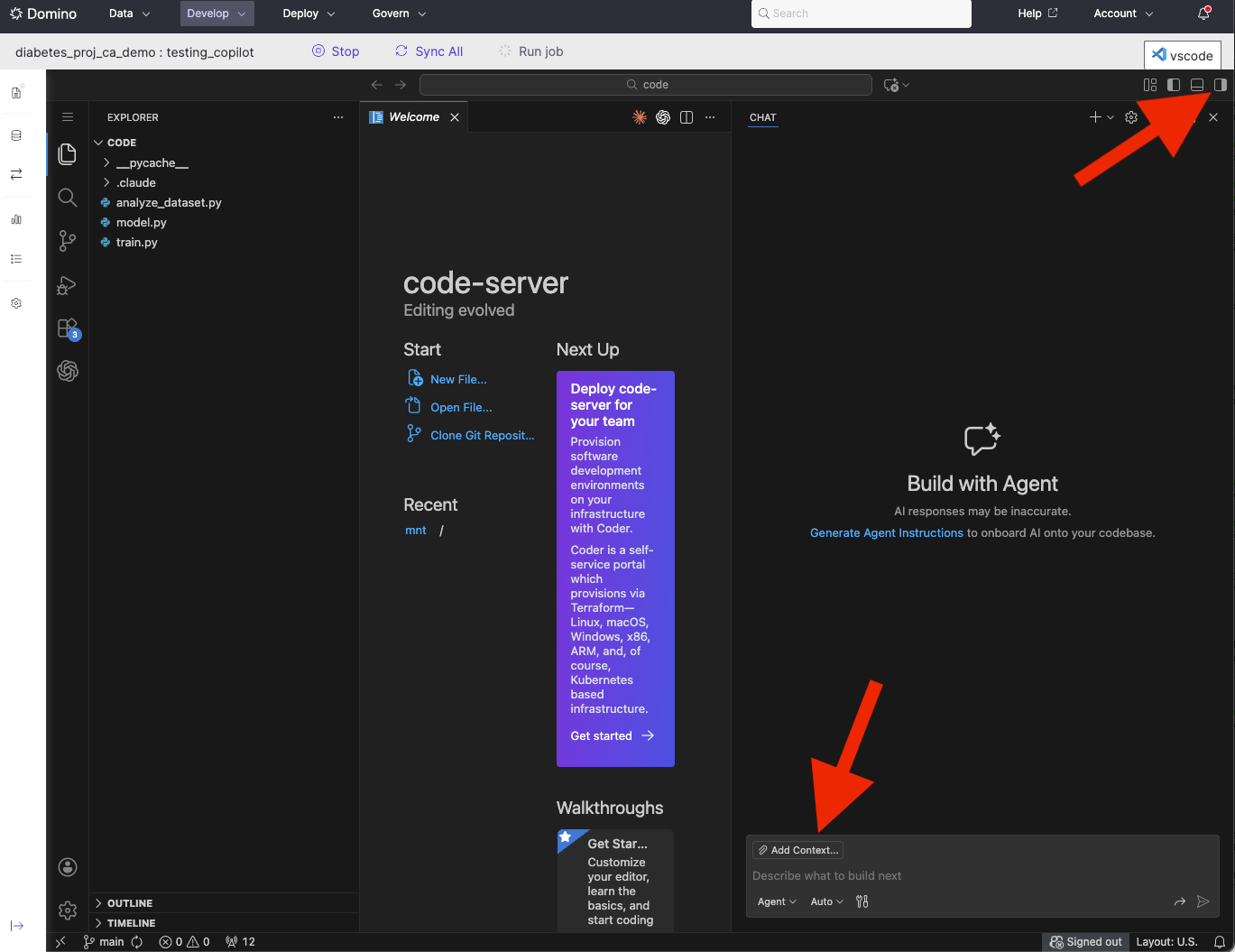Open the Search view in activity bar
The image size is (1235, 952).
(x=67, y=197)
